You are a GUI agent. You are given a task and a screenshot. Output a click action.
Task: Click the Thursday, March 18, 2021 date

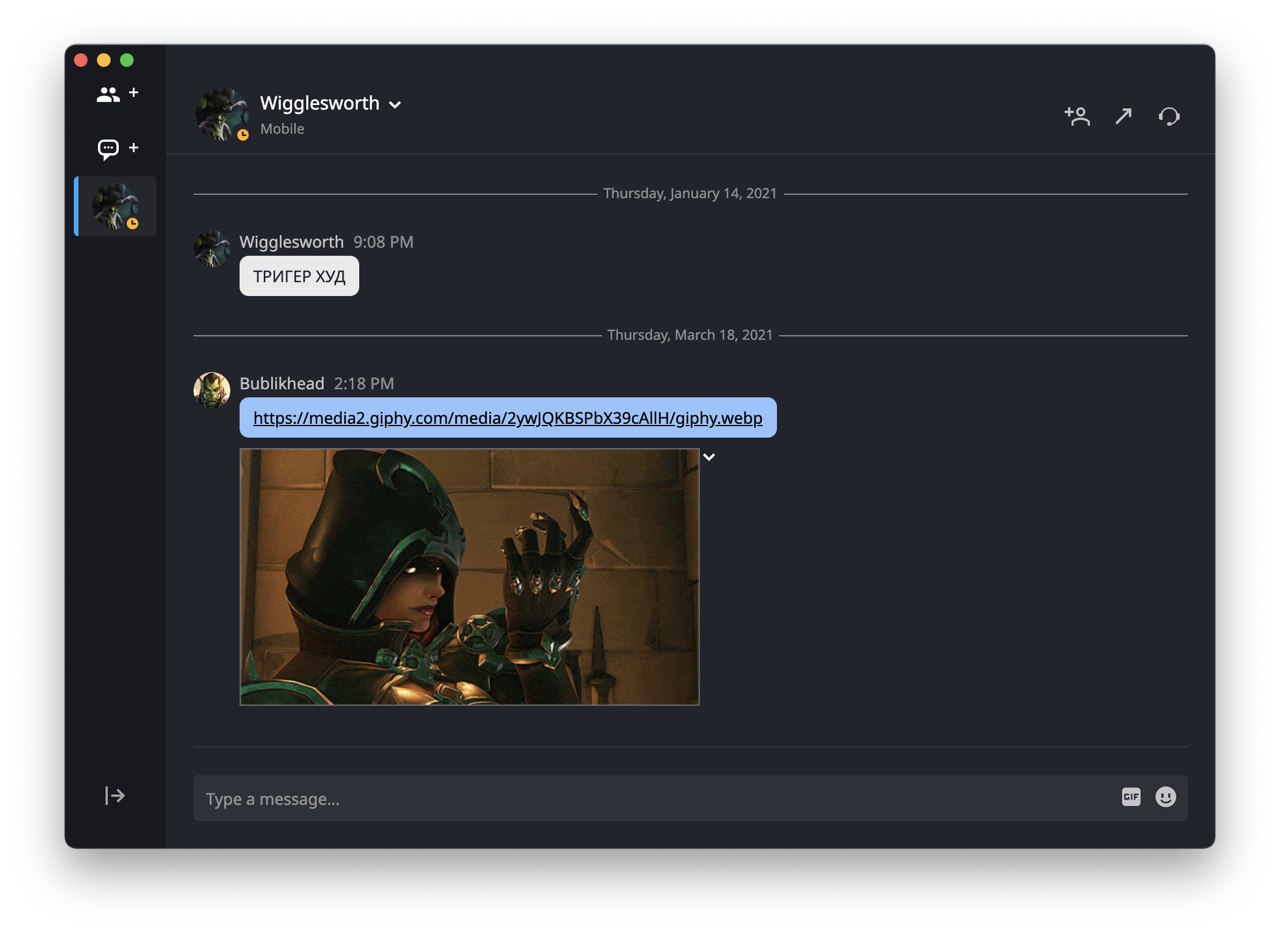[690, 335]
